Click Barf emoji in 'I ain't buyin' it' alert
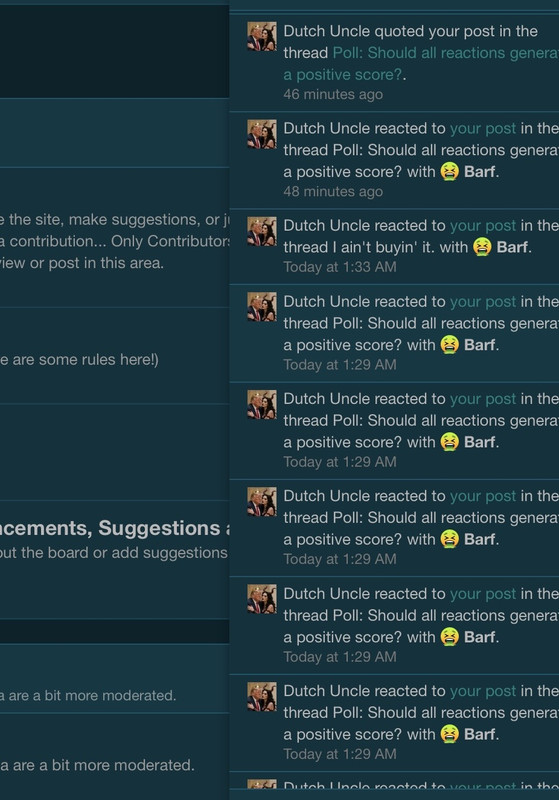559x800 pixels. pos(482,247)
